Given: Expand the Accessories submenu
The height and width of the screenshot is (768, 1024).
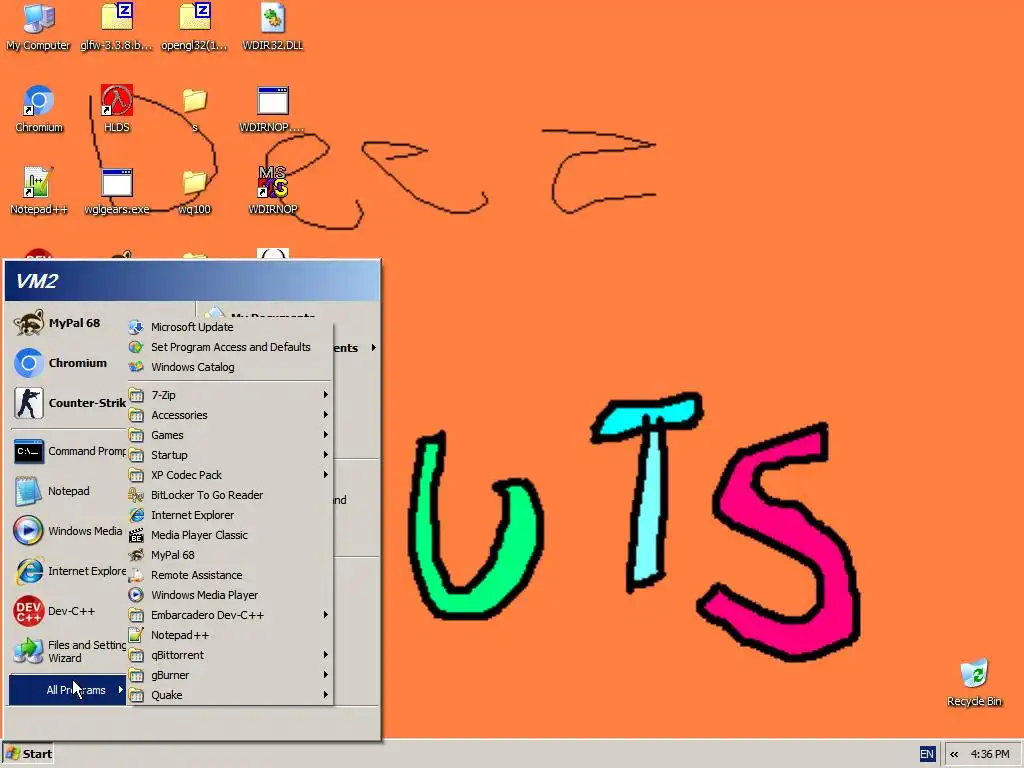Looking at the screenshot, I should tap(230, 415).
